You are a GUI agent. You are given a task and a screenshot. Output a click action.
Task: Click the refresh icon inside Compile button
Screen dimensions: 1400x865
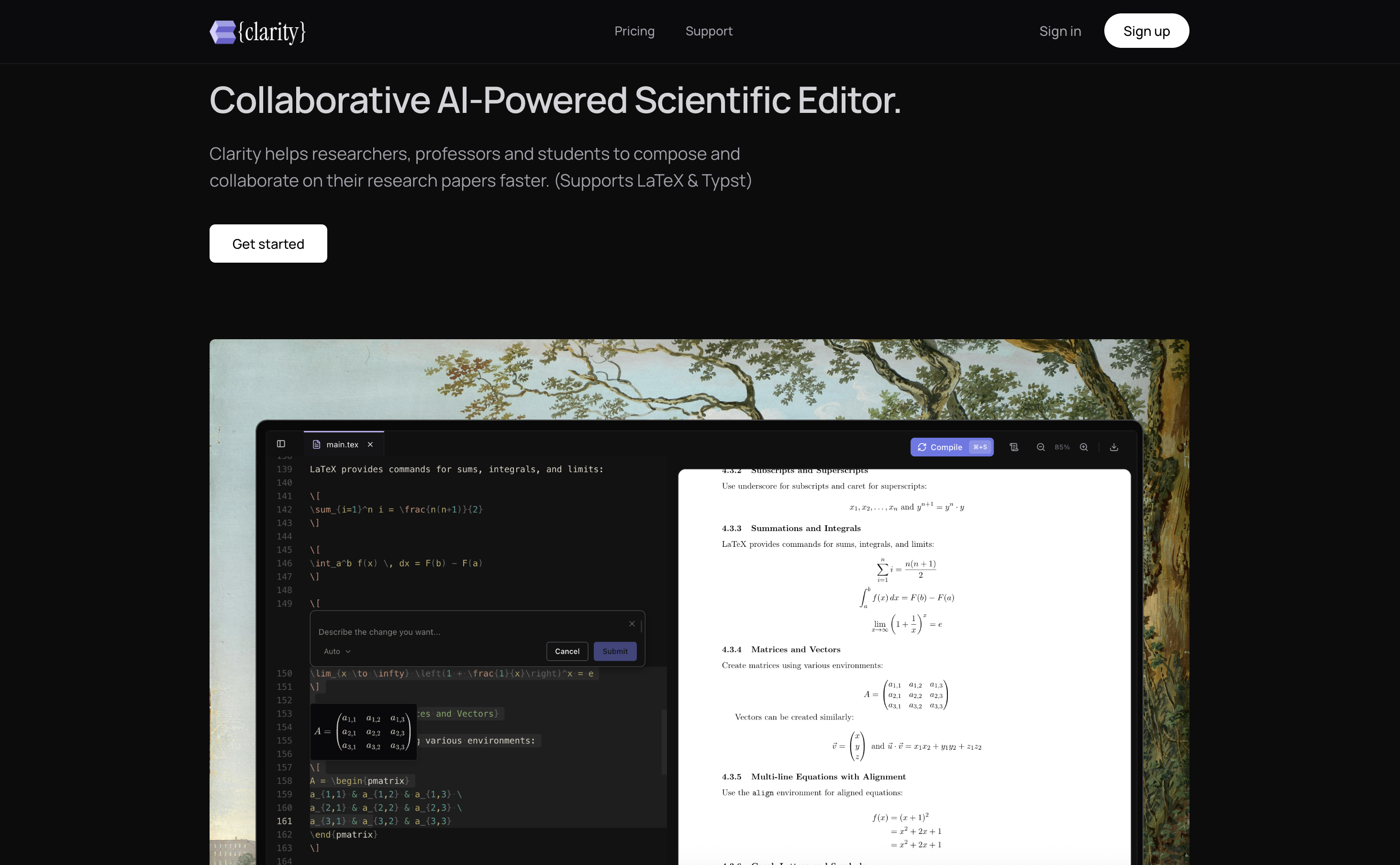point(923,447)
